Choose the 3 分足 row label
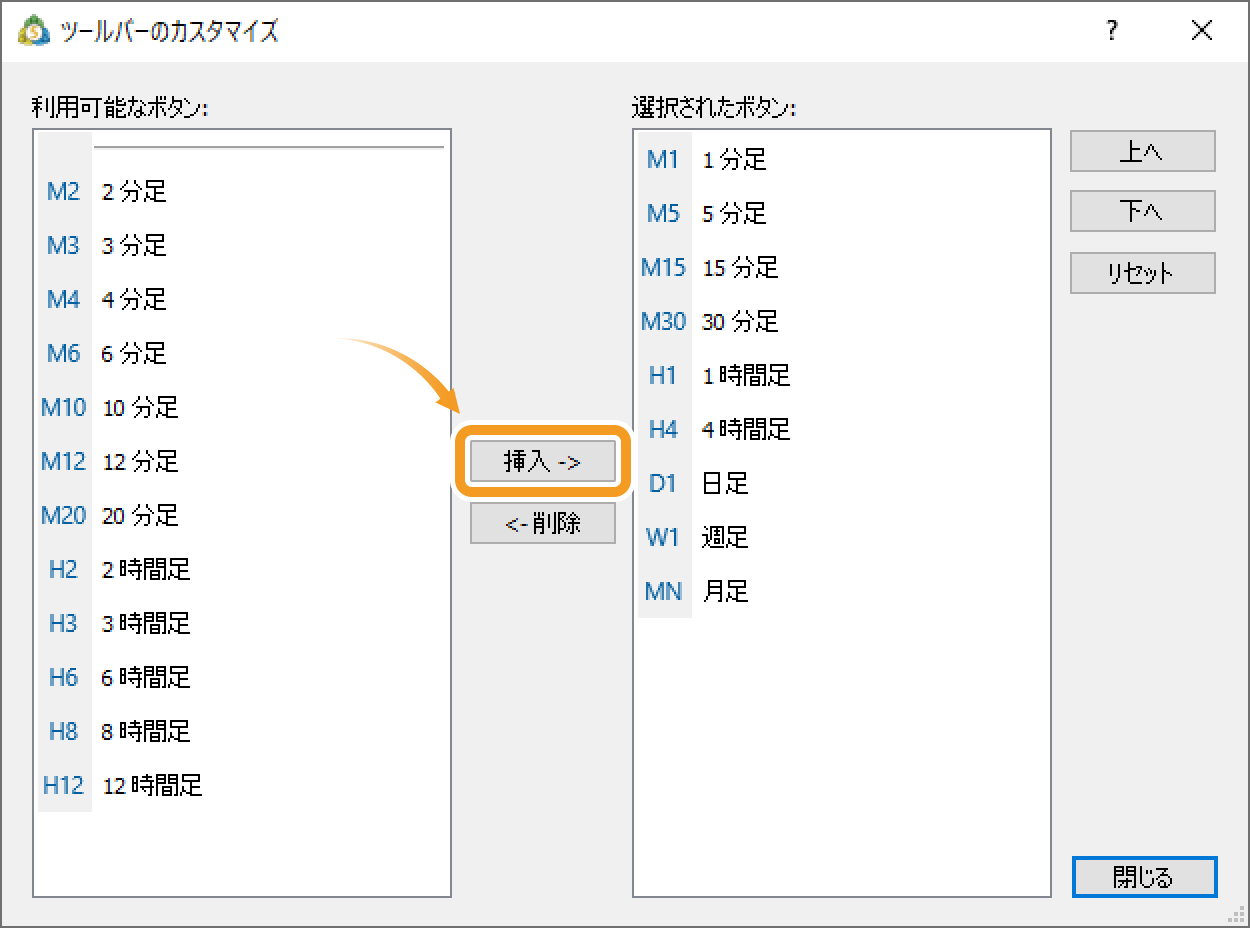1250x928 pixels. point(134,246)
